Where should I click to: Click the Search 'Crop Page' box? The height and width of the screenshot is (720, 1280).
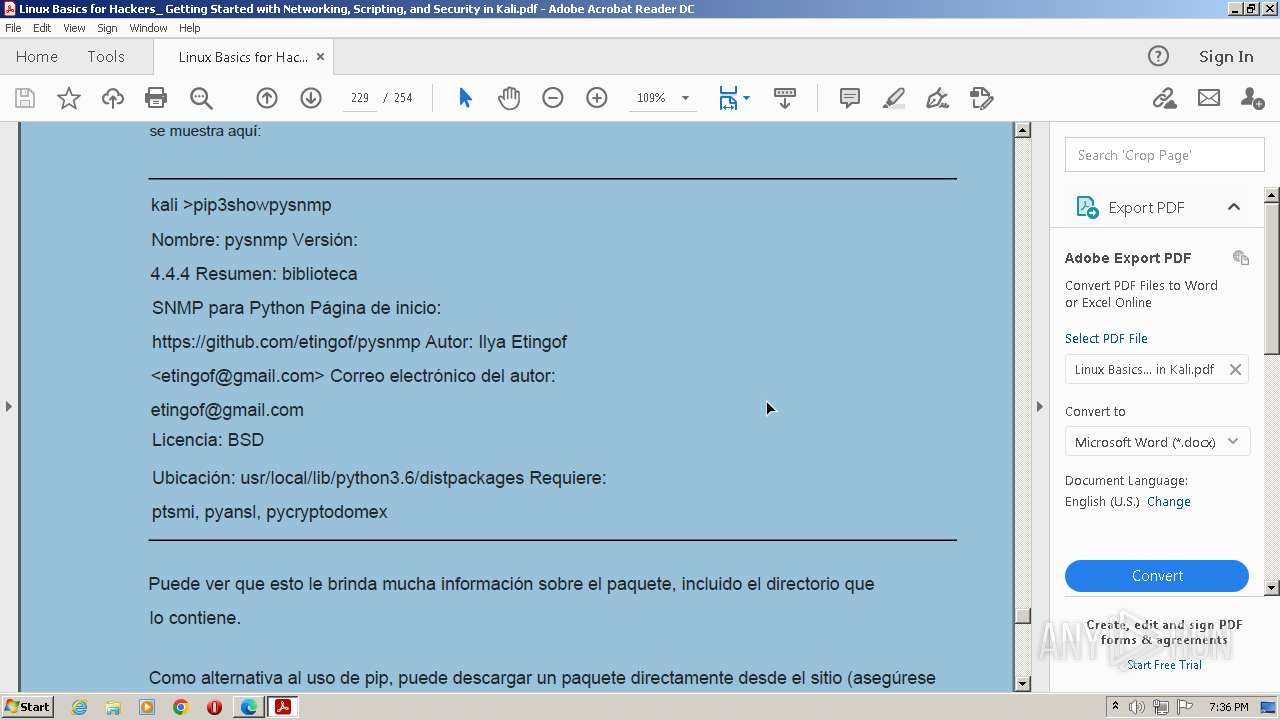[x=1164, y=155]
